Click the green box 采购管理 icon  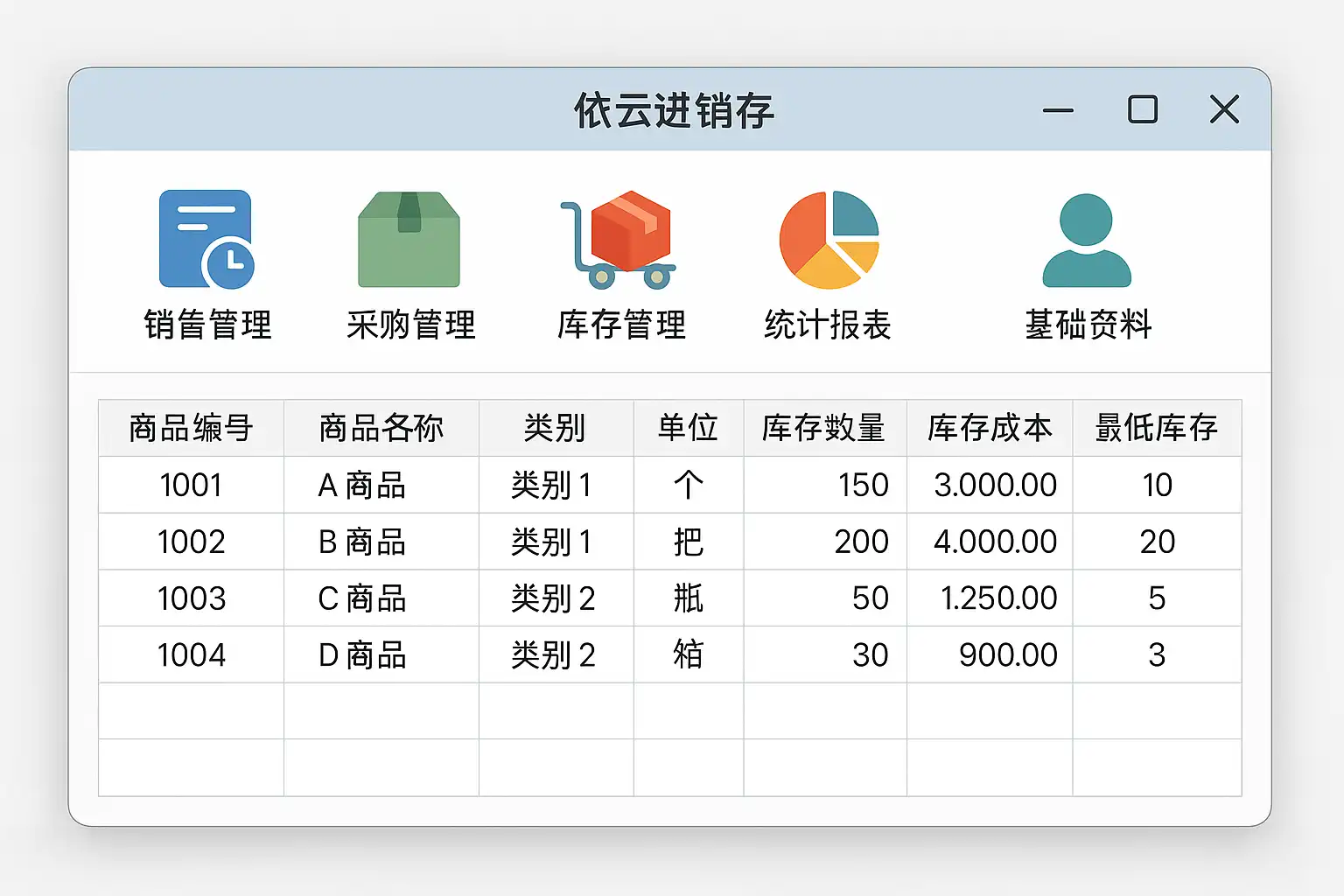point(409,241)
